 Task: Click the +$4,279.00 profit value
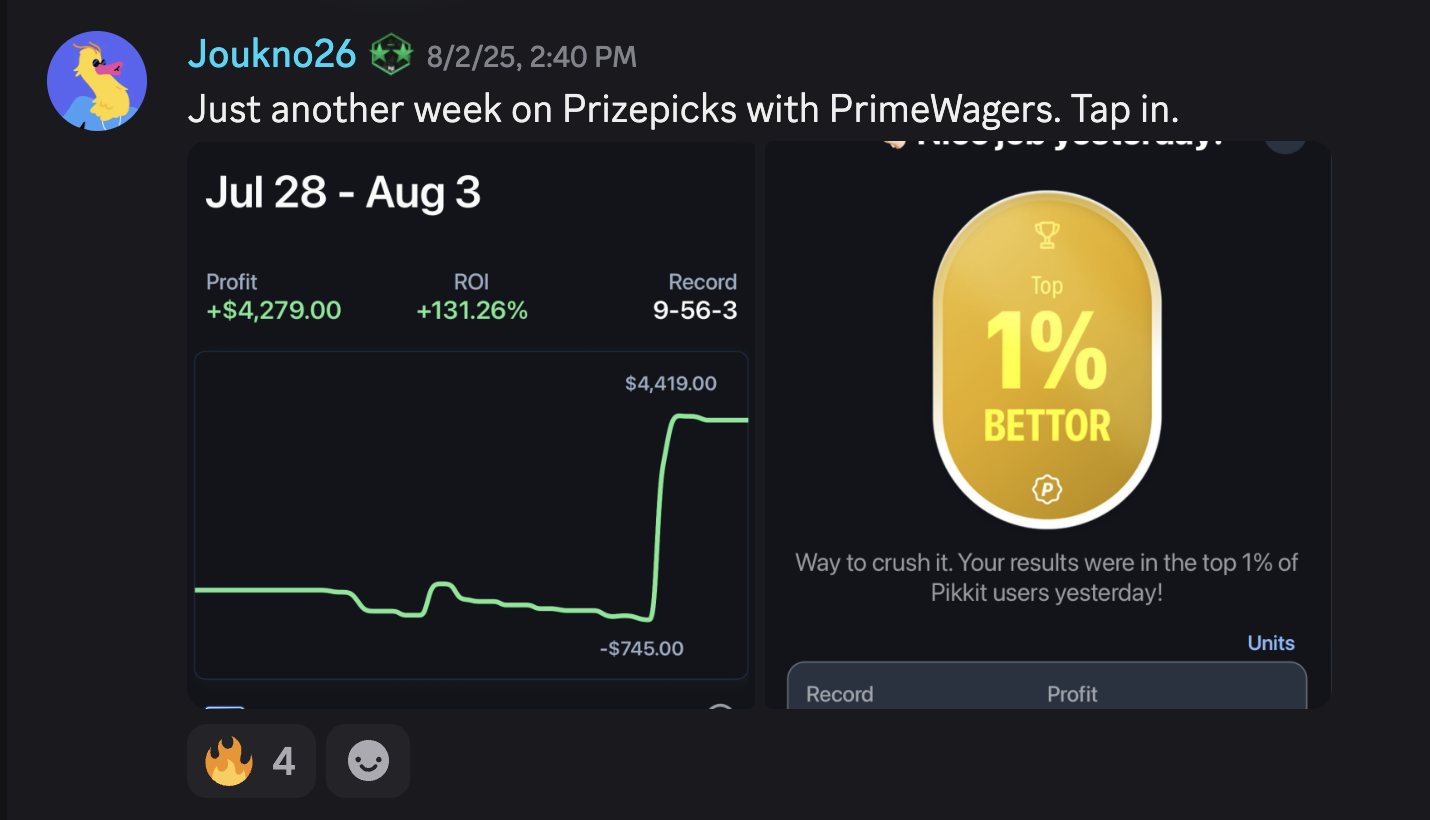tap(273, 310)
